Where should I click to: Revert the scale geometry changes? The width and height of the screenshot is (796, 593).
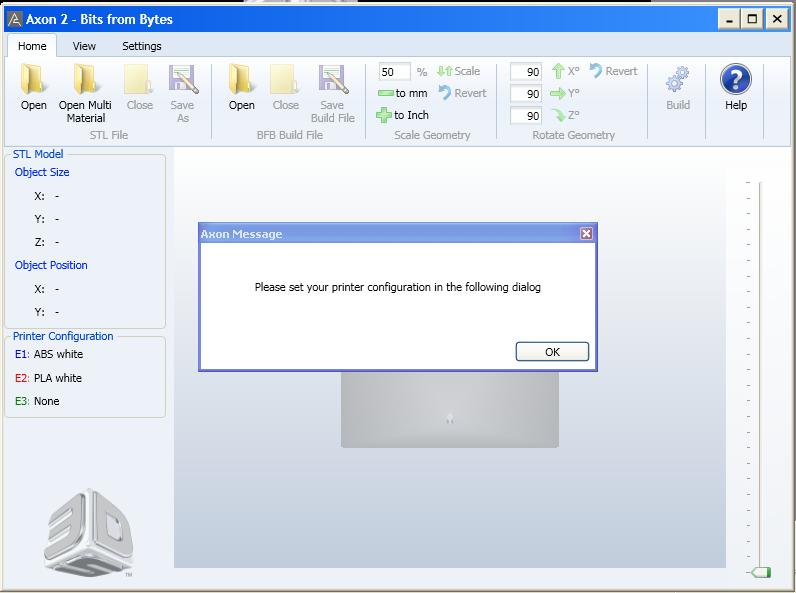tap(462, 93)
